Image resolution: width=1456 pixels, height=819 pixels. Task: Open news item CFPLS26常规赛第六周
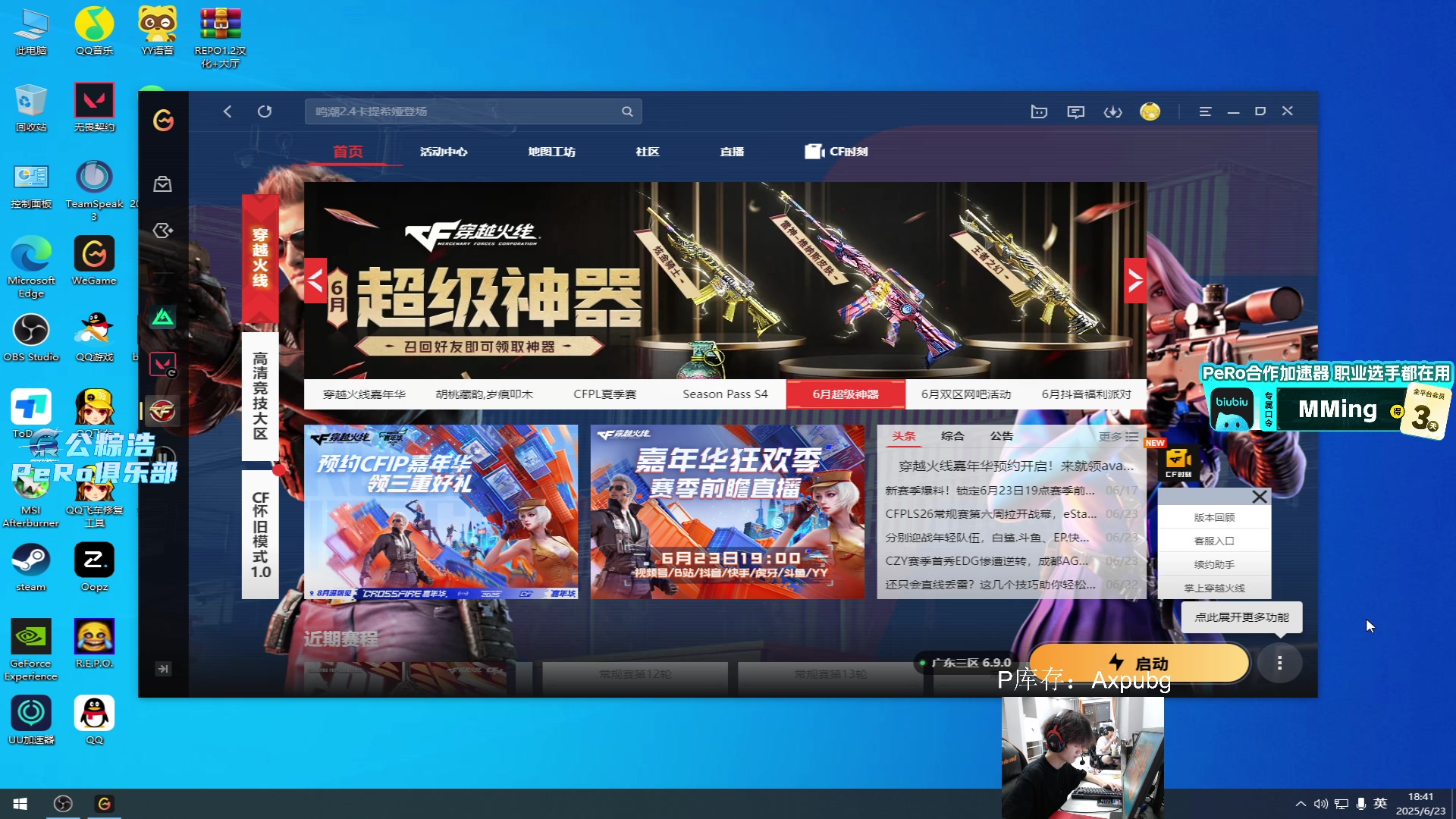(x=990, y=514)
